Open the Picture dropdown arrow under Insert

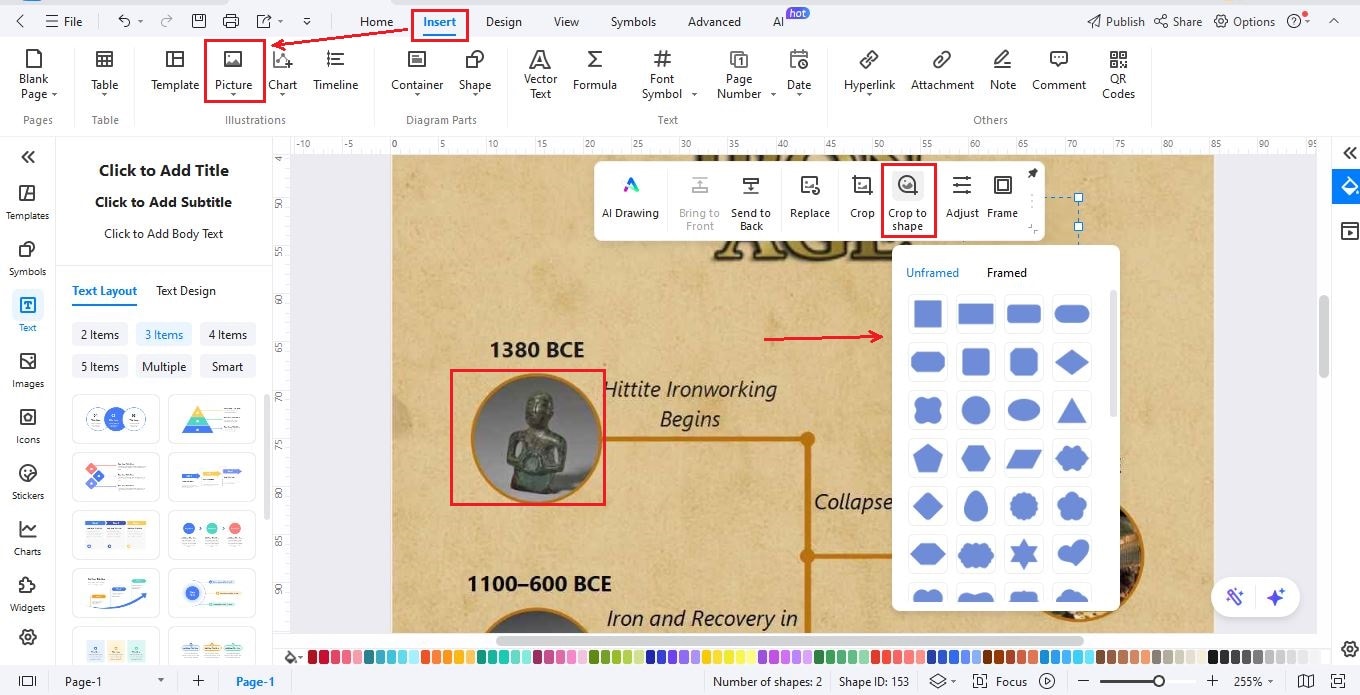tap(234, 95)
